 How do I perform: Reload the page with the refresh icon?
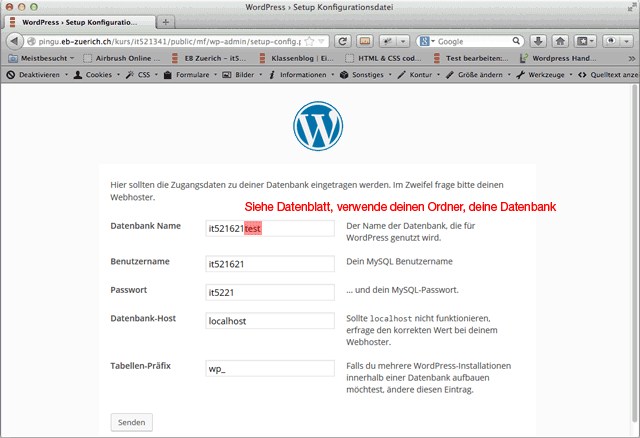pos(342,41)
